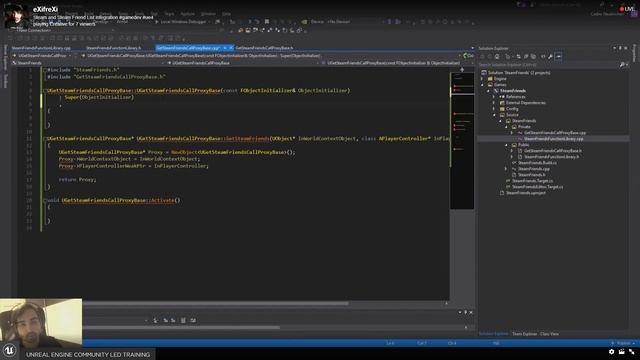Click Collapse All in Solution Explorer toolbar
640x360 pixels.
point(526,56)
